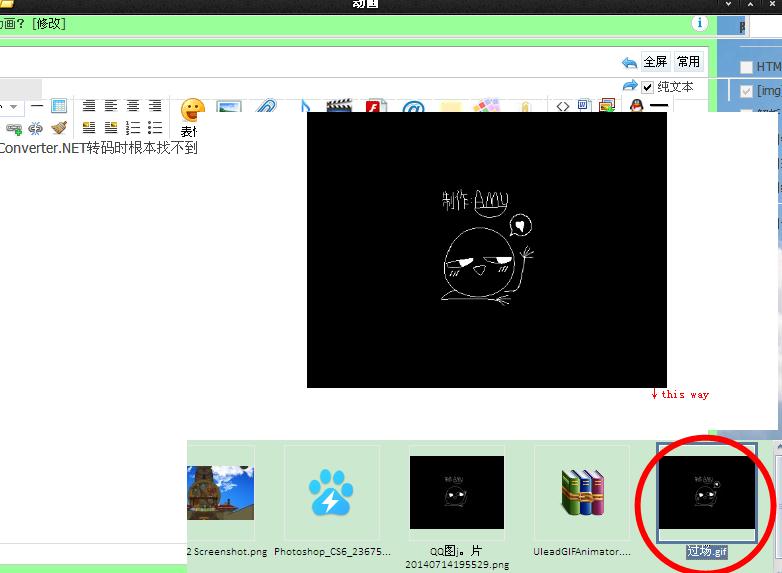Open the info tip icon in the green bar
The width and height of the screenshot is (782, 573).
(700, 23)
